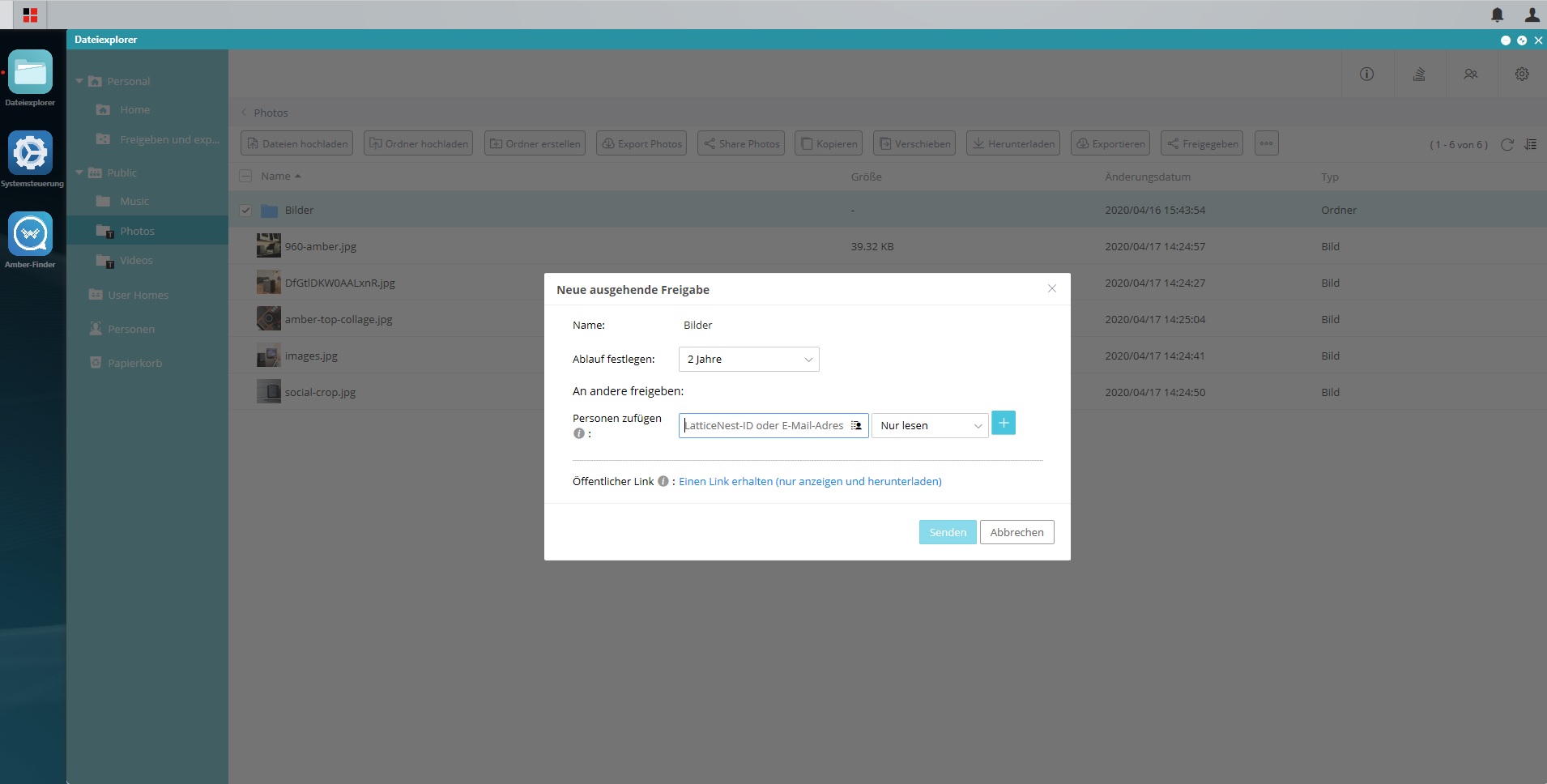1547x784 pixels.
Task: Open the settings gear icon in explorer toolbar
Action: click(x=1522, y=74)
